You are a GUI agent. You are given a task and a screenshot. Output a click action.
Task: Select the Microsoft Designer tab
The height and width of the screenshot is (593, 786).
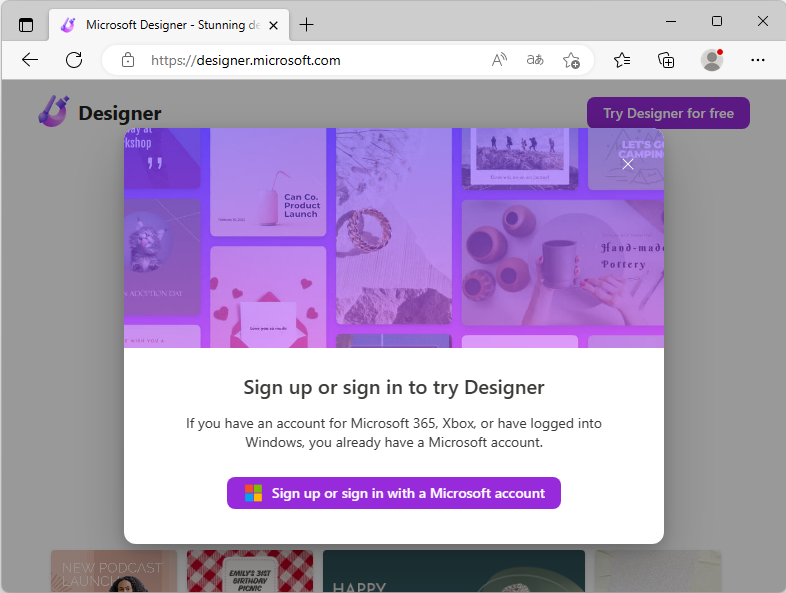[169, 25]
